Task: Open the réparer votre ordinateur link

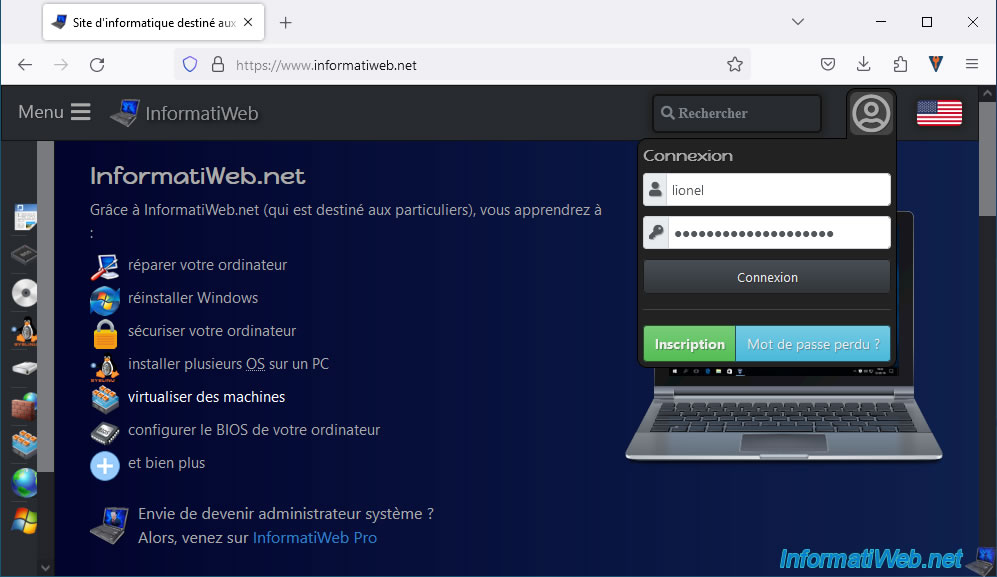Action: click(x=207, y=265)
